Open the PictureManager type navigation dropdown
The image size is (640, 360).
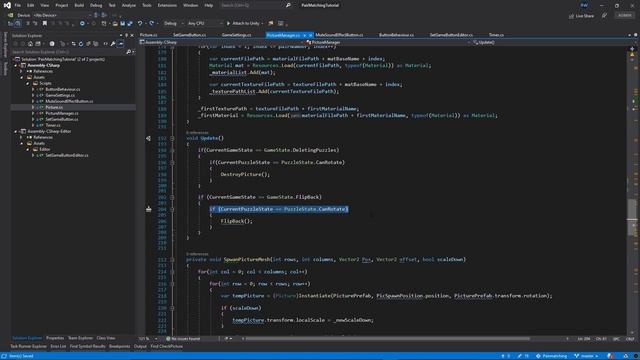389,42
